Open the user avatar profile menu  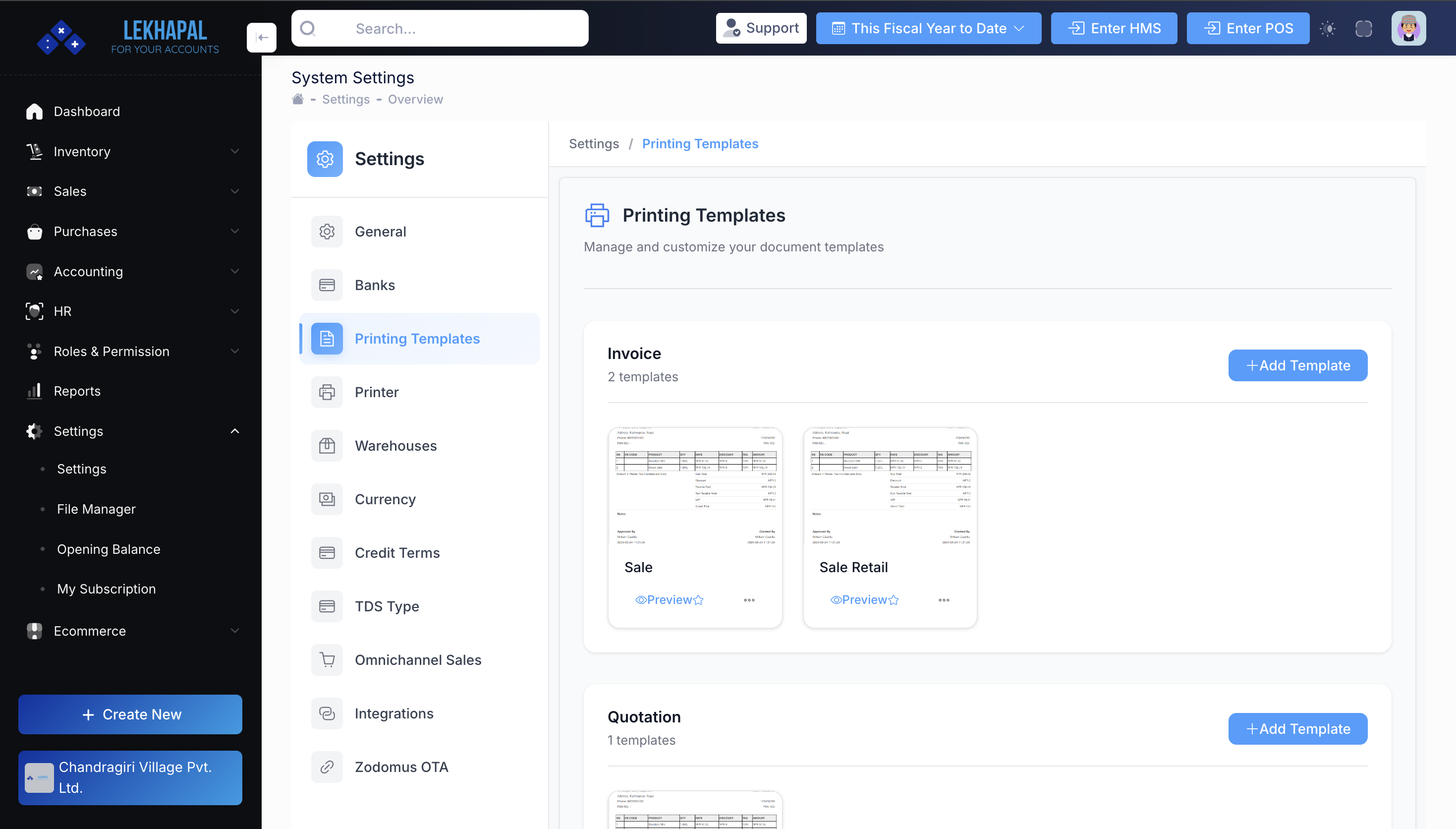[x=1408, y=28]
